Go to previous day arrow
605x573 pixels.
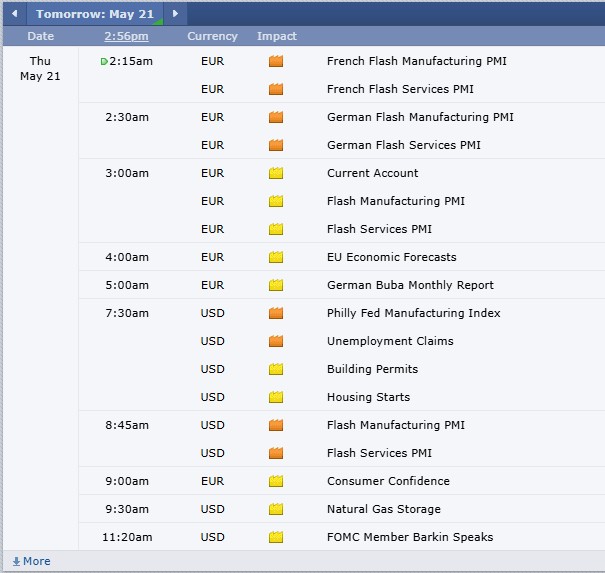(15, 14)
